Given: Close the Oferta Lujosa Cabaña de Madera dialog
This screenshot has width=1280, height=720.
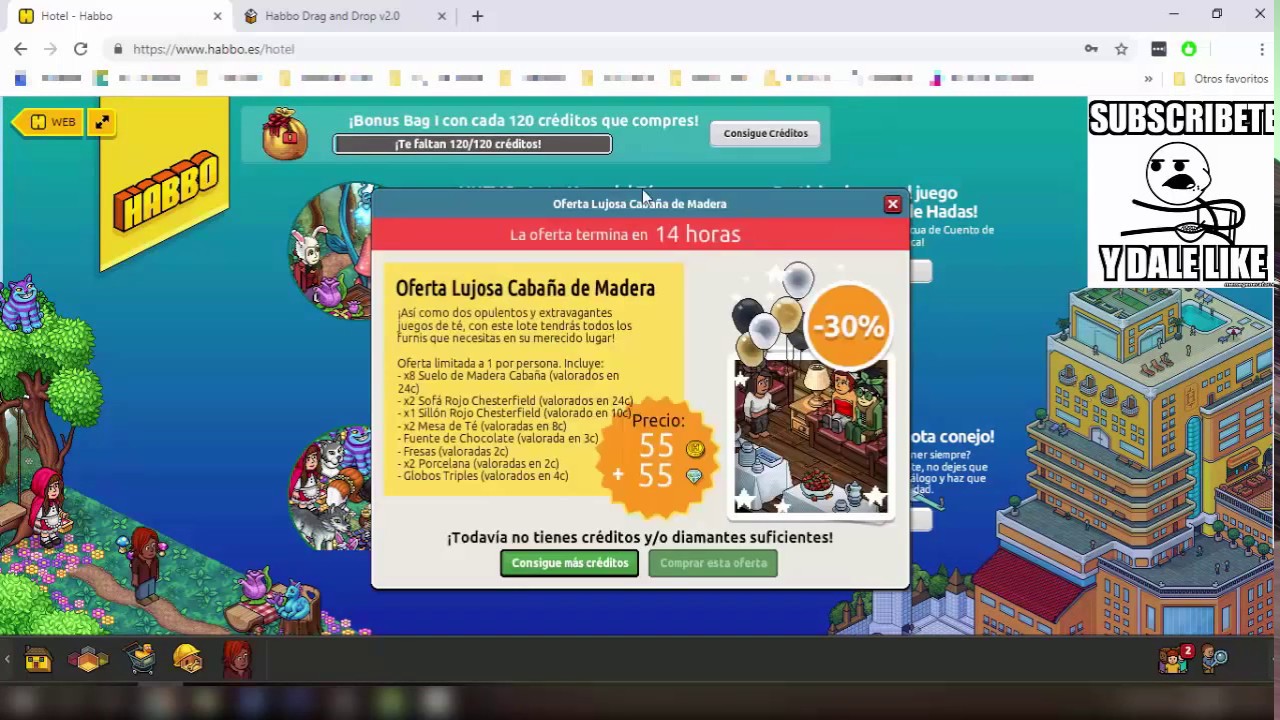Looking at the screenshot, I should coord(892,204).
